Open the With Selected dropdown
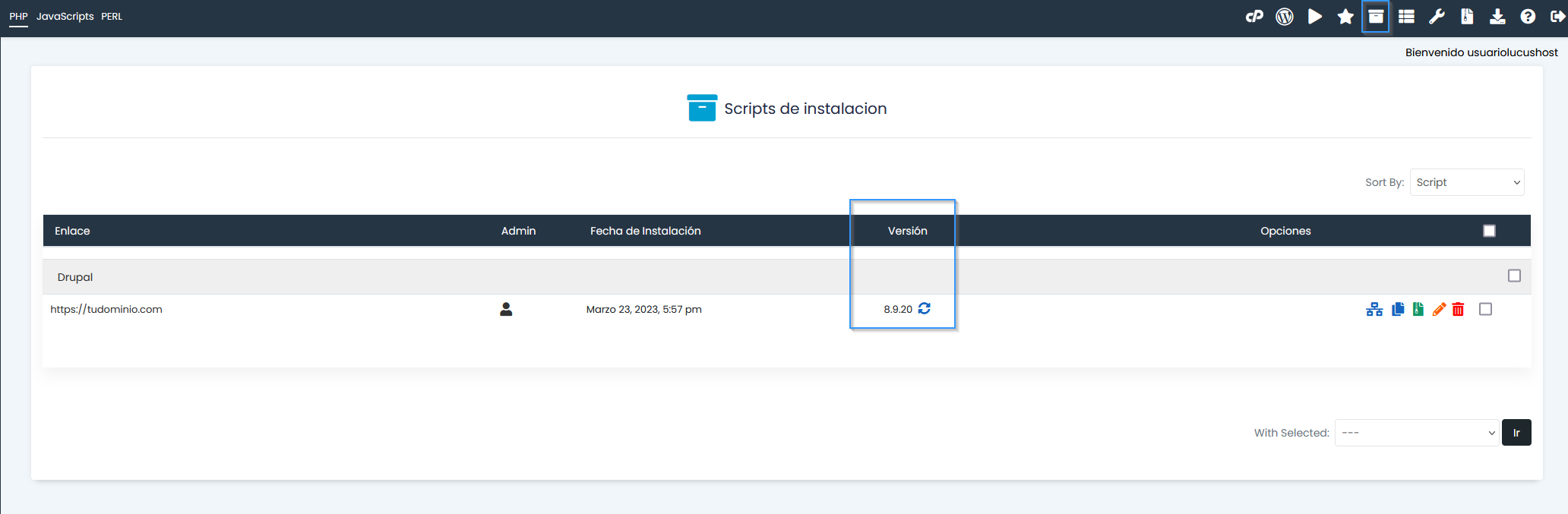 [1417, 433]
